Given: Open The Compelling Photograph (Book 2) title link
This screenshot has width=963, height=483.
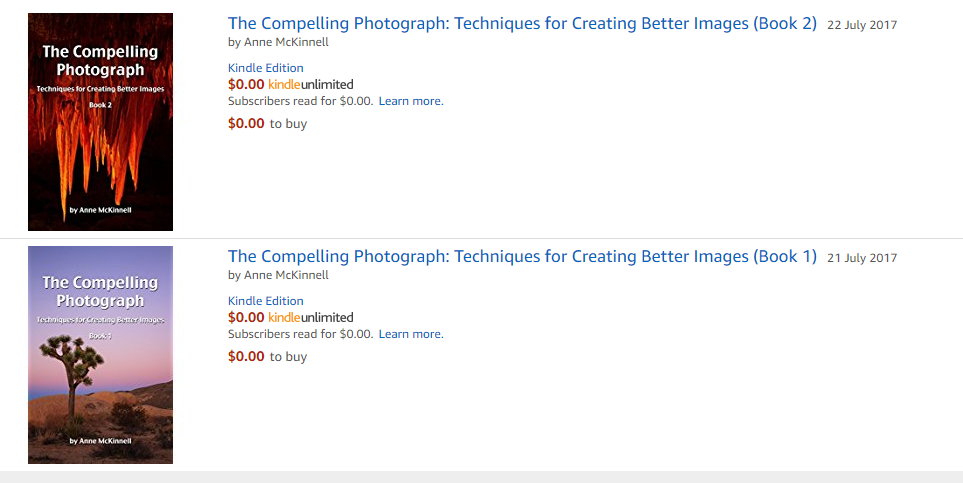Looking at the screenshot, I should click(522, 23).
